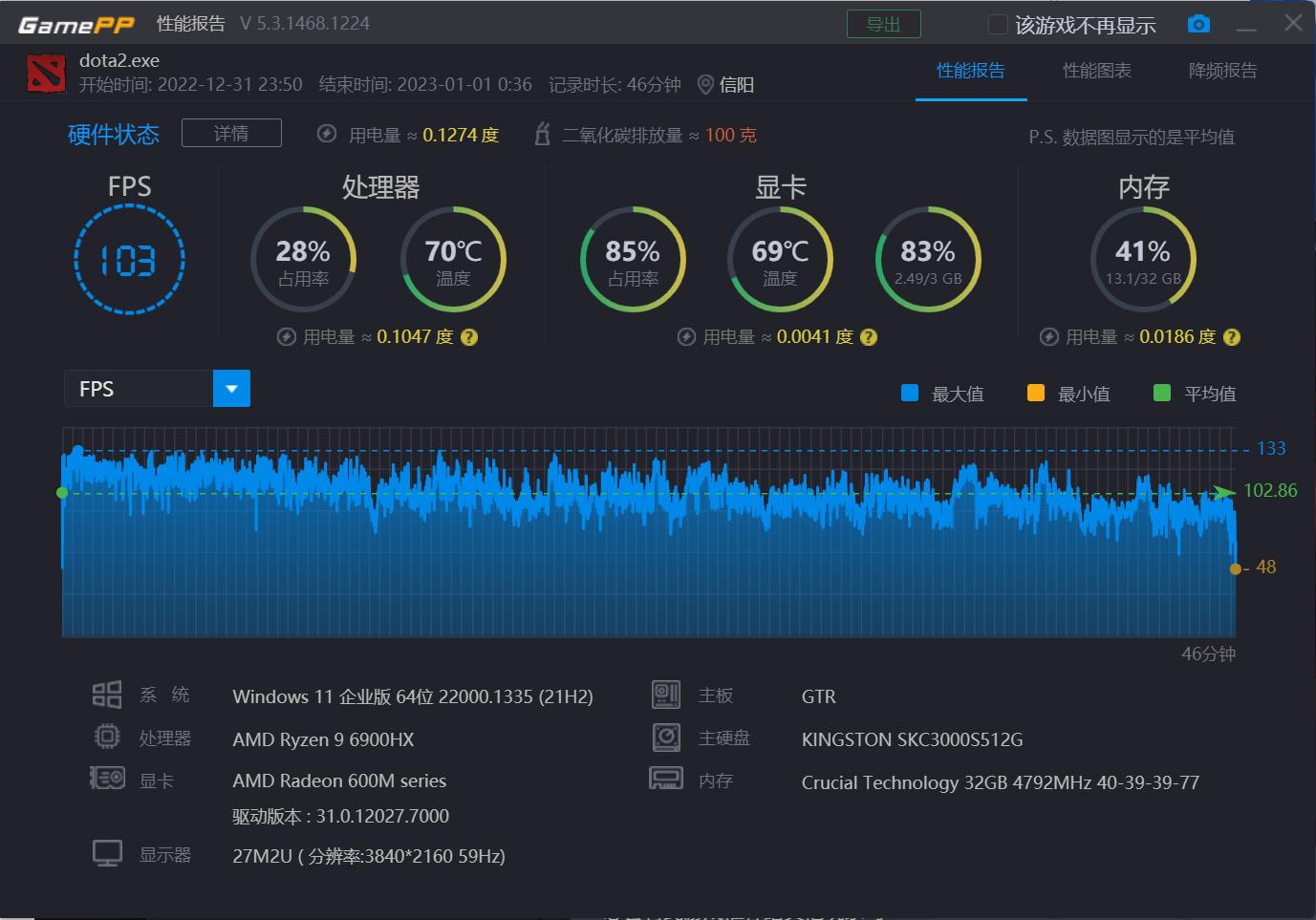Click the total power usage lightning icon
The image size is (1316, 920).
(x=327, y=134)
